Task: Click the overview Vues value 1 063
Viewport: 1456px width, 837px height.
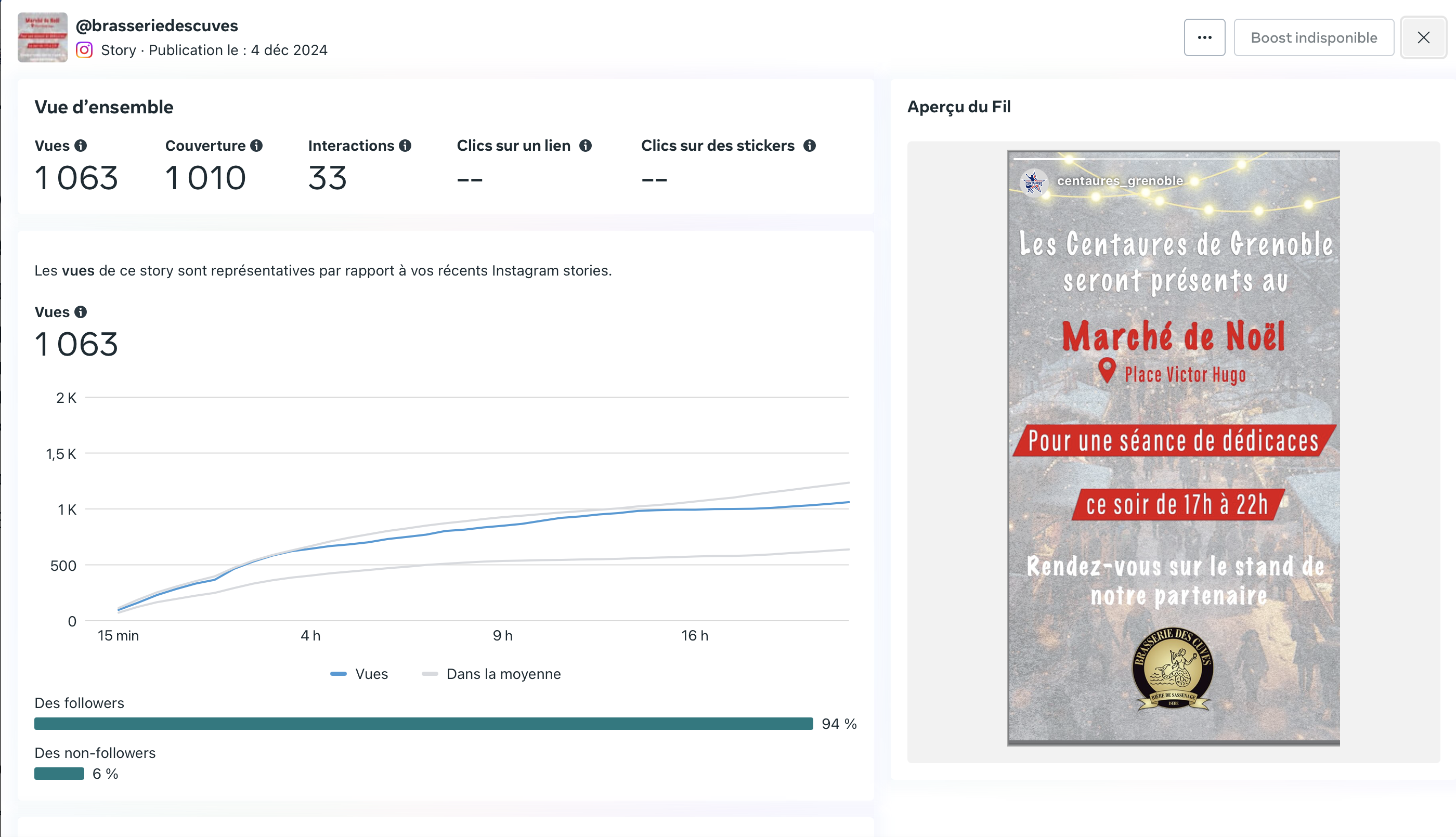Action: [76, 178]
